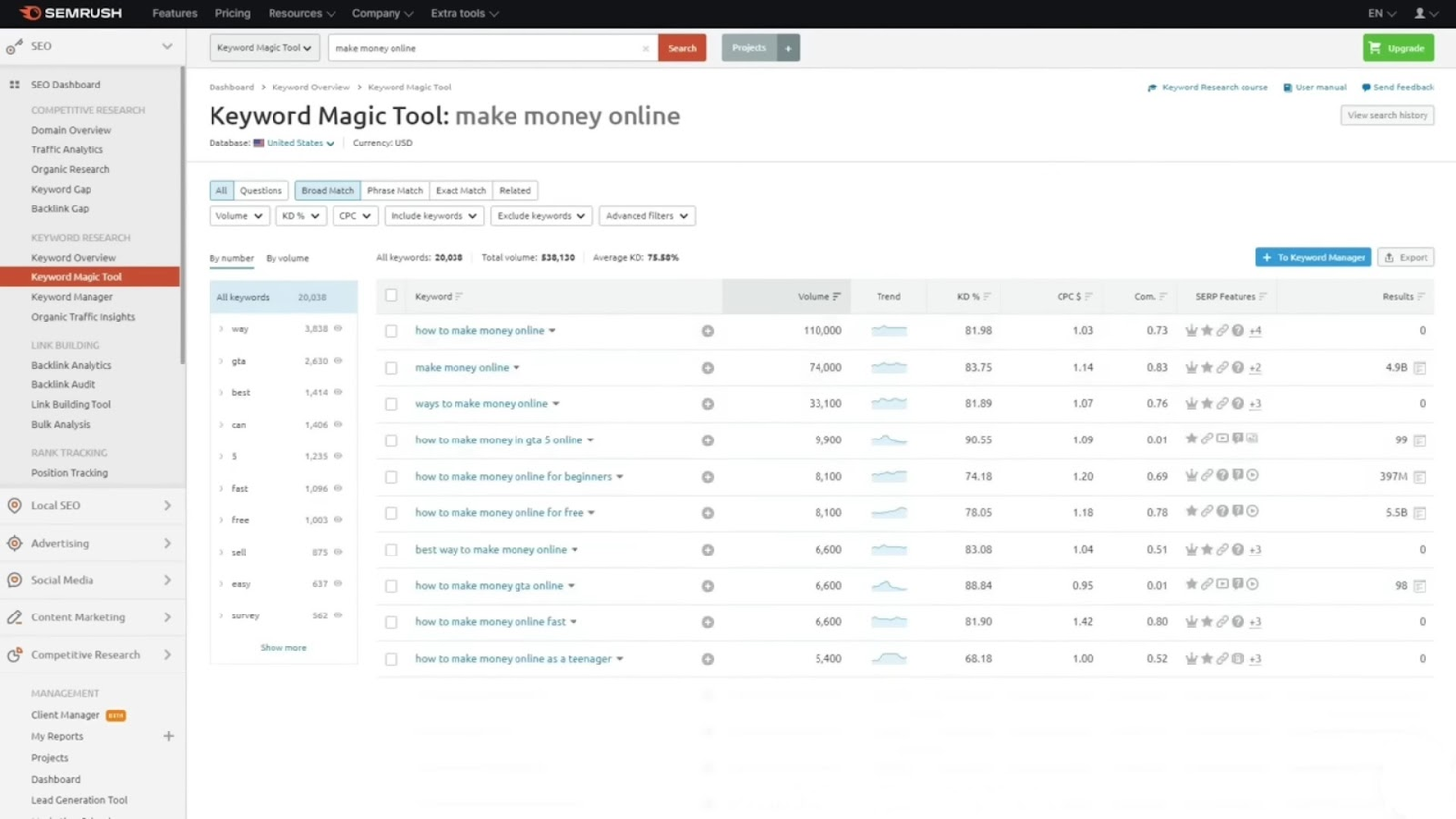
Task: Click the orange Search button
Action: [682, 48]
